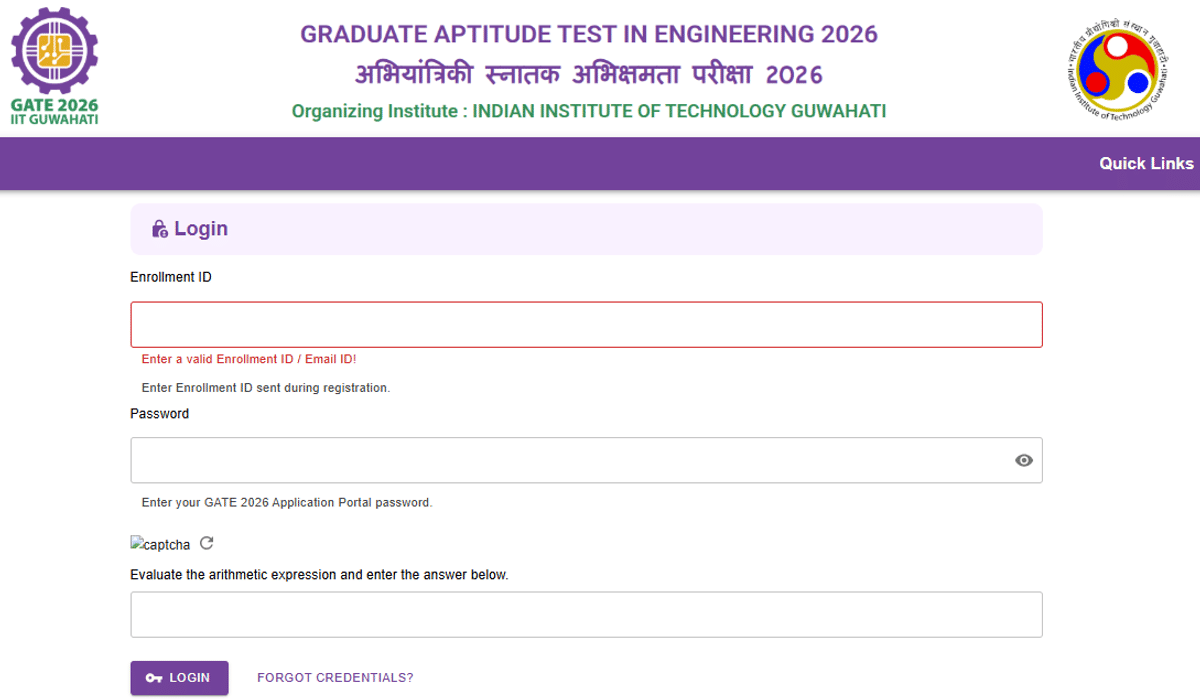Viewport: 1200px width, 699px height.
Task: Click the Organizing Institute subtitle text
Action: coord(588,111)
